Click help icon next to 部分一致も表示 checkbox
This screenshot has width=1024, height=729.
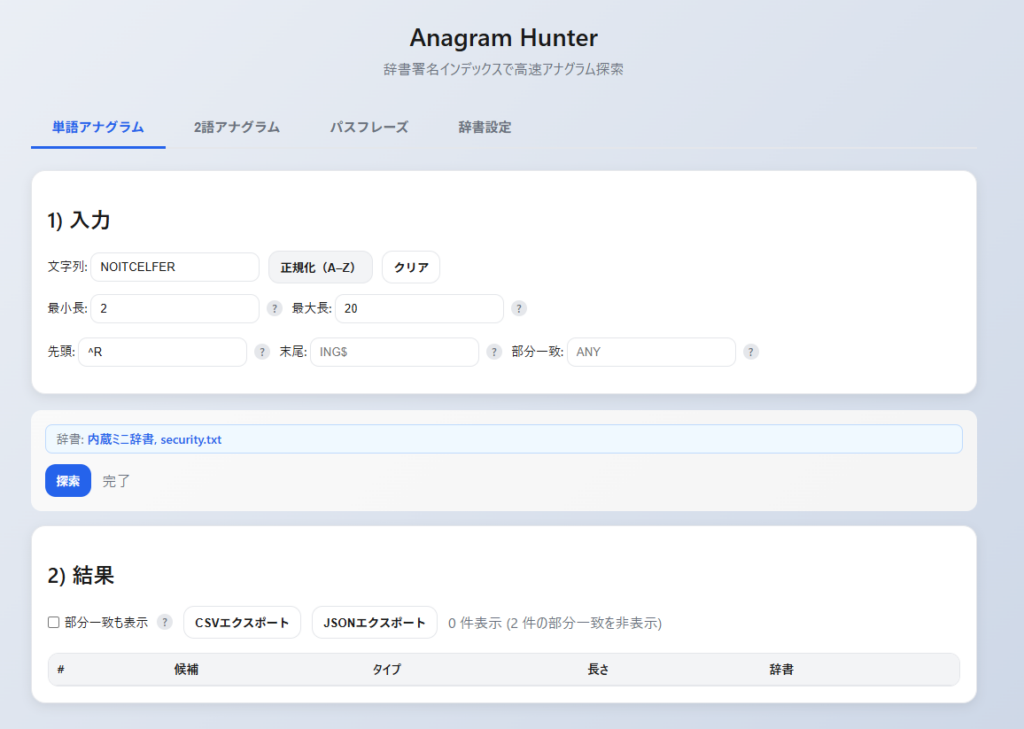point(165,622)
